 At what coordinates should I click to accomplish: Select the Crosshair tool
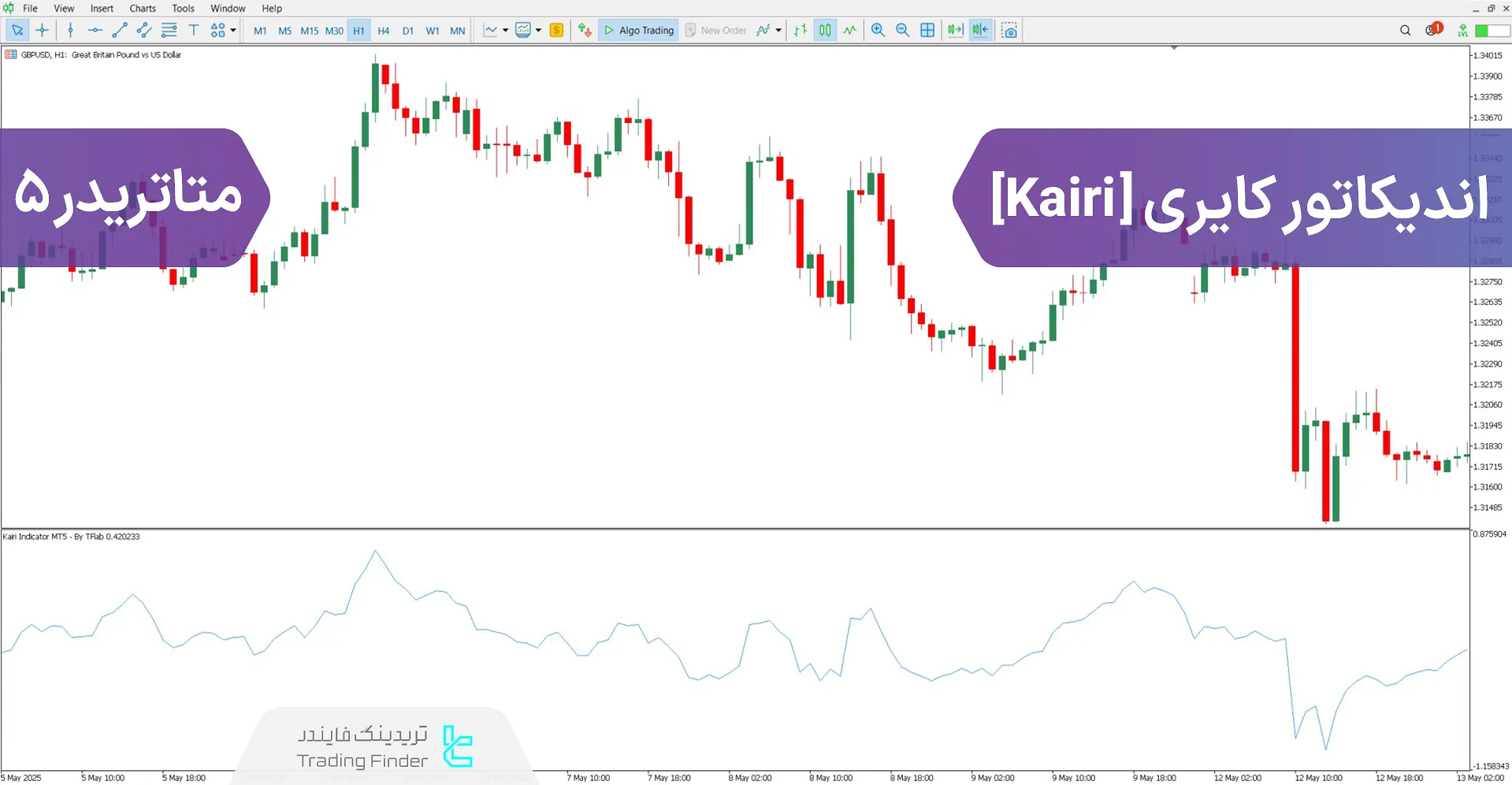[x=43, y=30]
